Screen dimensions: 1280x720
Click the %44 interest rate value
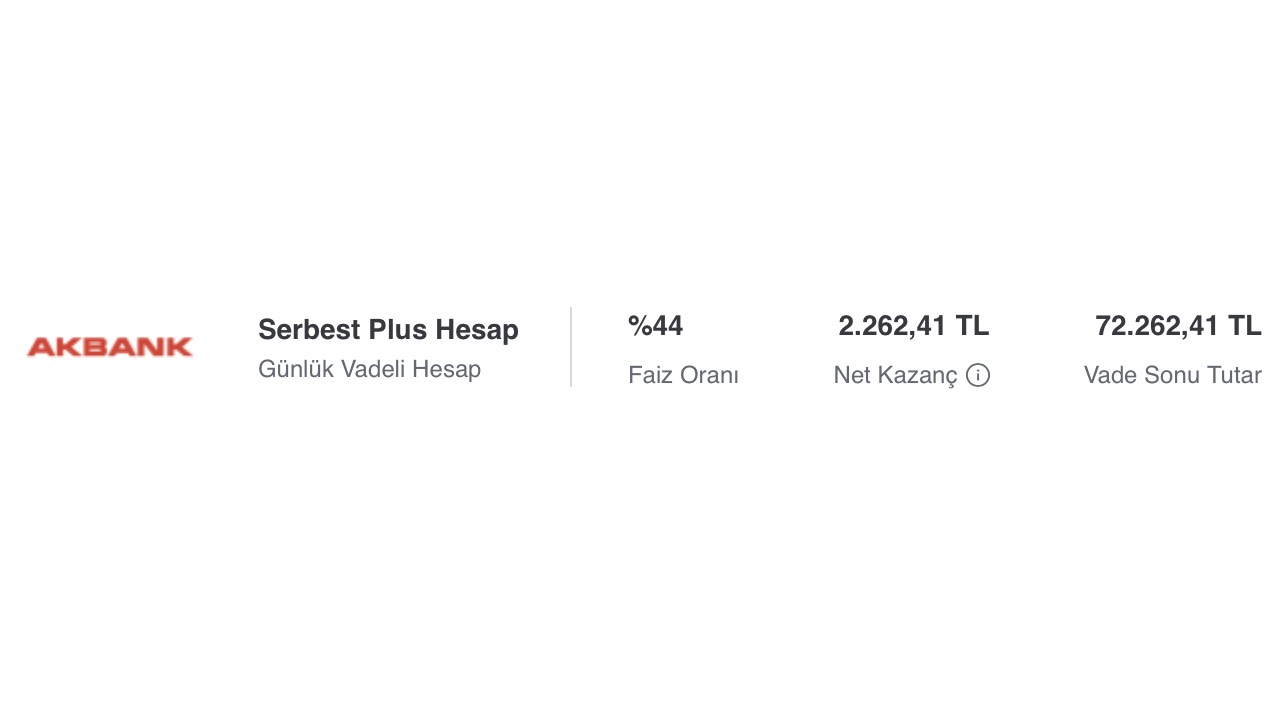click(x=655, y=326)
